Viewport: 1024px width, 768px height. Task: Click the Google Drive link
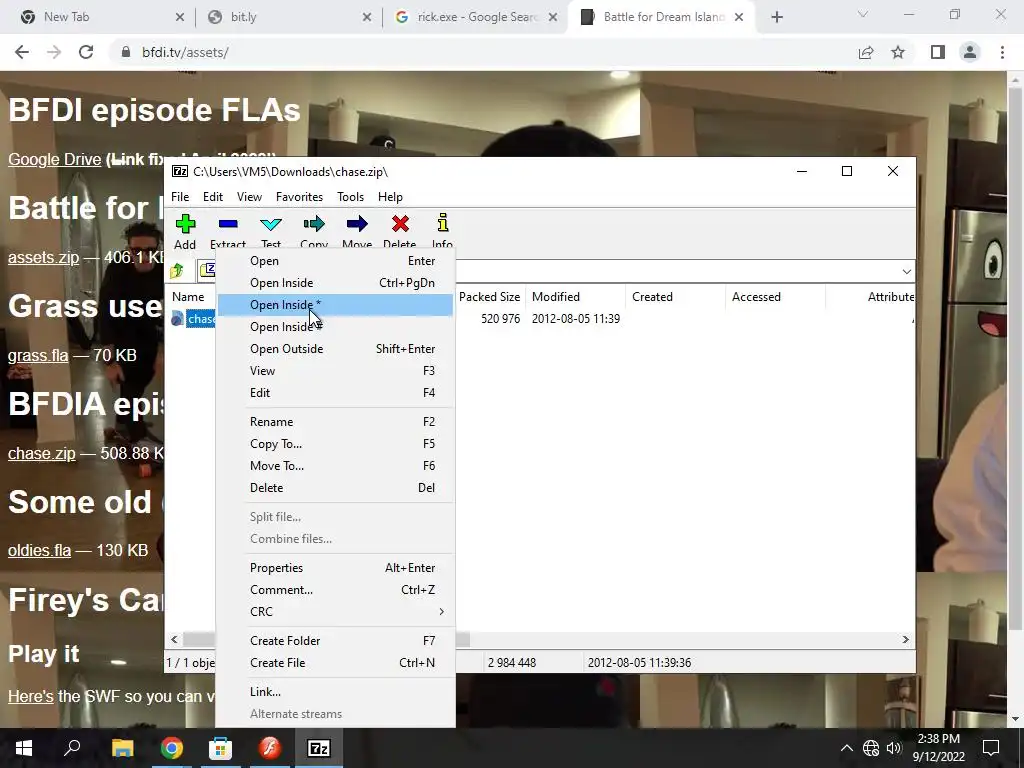[54, 159]
